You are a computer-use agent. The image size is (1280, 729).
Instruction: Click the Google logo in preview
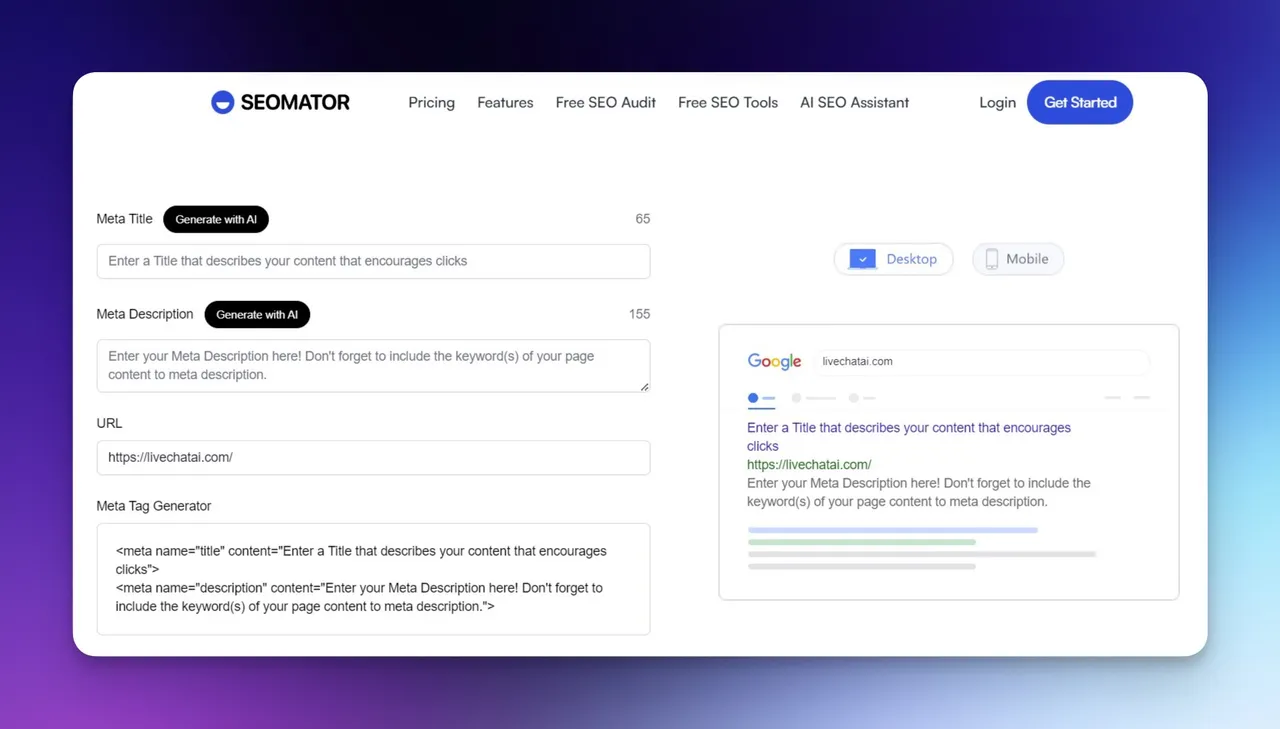click(x=775, y=362)
